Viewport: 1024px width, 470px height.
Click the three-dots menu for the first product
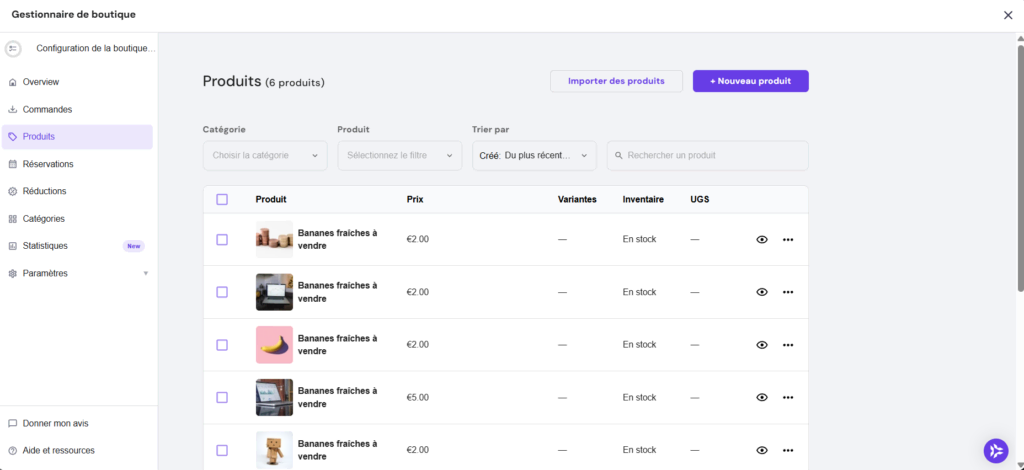(788, 240)
